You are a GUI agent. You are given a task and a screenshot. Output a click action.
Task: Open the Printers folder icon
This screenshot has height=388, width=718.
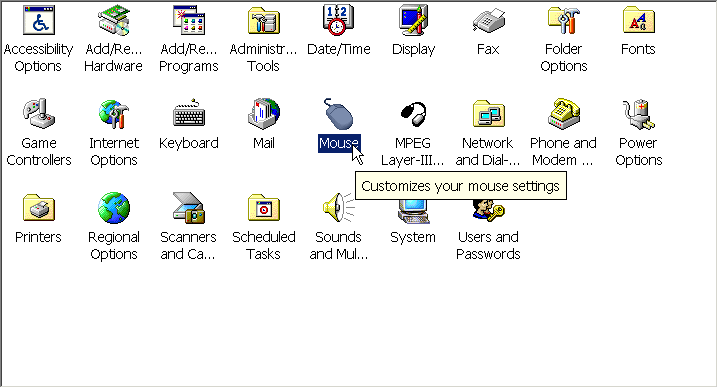[x=39, y=208]
